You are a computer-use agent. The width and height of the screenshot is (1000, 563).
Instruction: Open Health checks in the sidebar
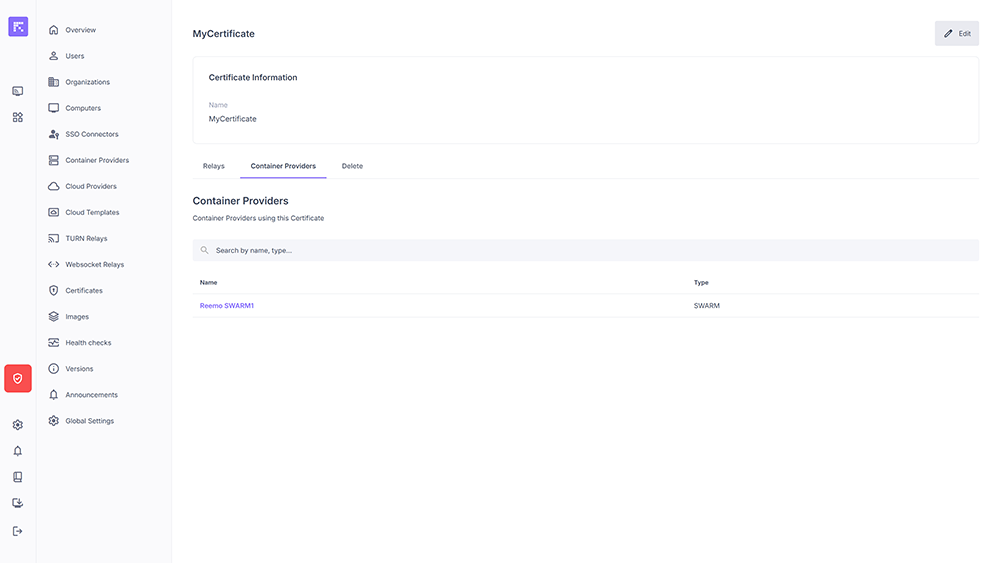(x=88, y=343)
